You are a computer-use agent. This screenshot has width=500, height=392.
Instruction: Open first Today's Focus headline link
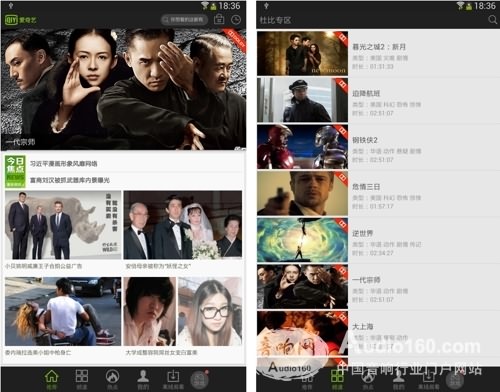click(64, 164)
